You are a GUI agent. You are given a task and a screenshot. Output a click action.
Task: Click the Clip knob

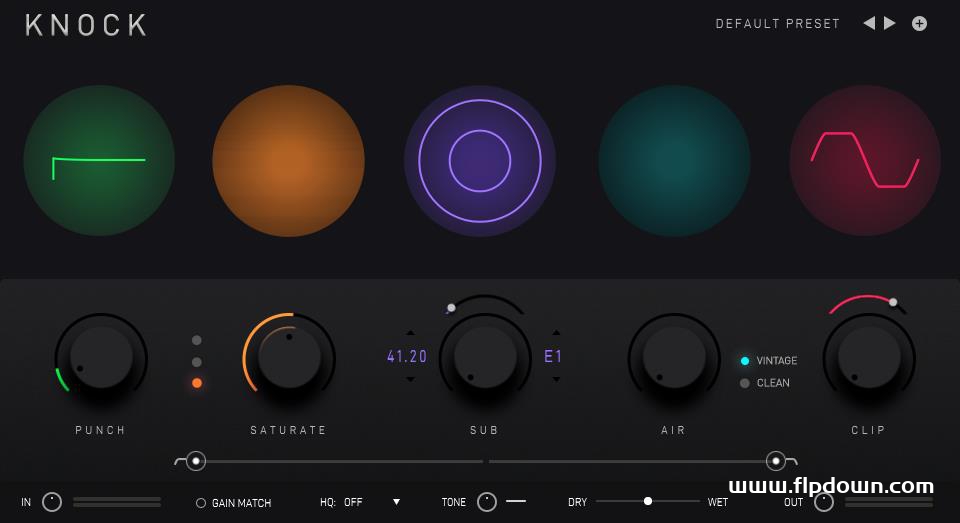click(869, 358)
